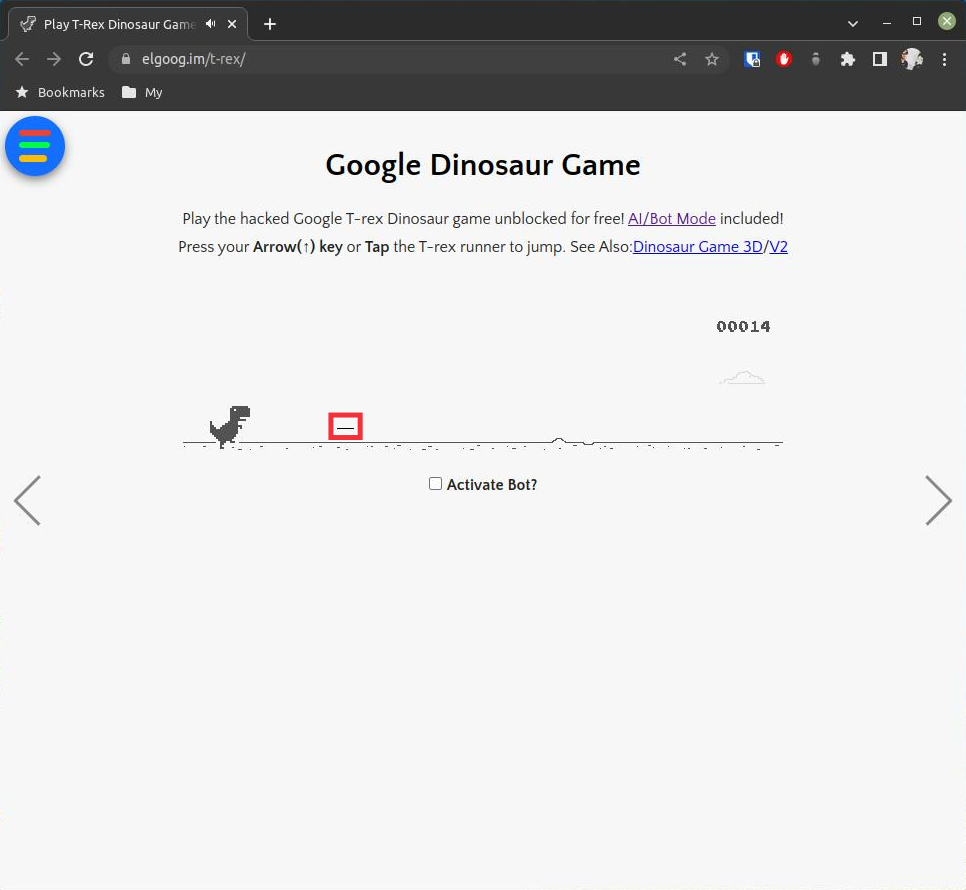Mute the tab via the speaker icon
The image size is (966, 890).
click(x=211, y=24)
